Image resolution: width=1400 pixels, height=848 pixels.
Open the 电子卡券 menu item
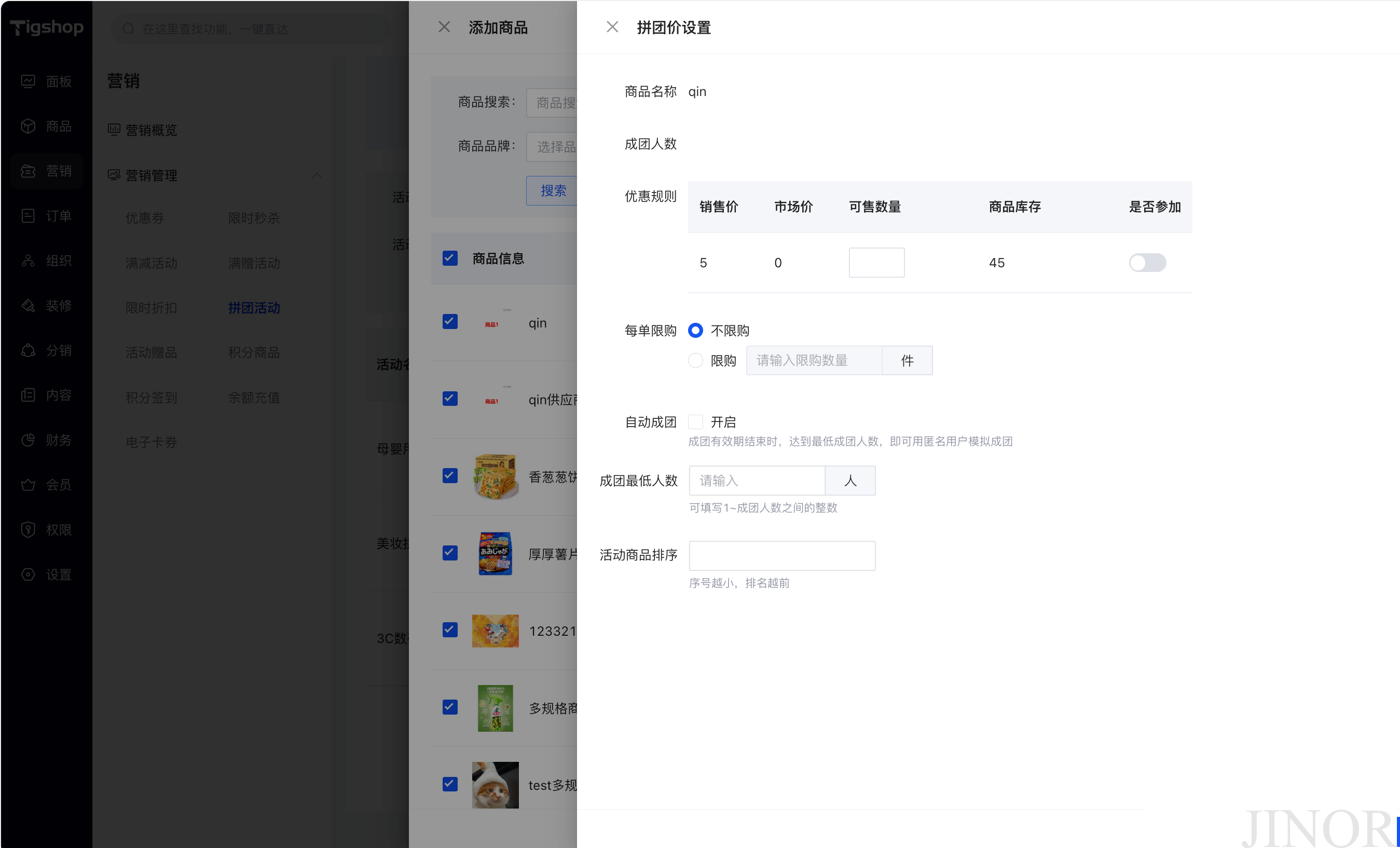click(x=151, y=442)
